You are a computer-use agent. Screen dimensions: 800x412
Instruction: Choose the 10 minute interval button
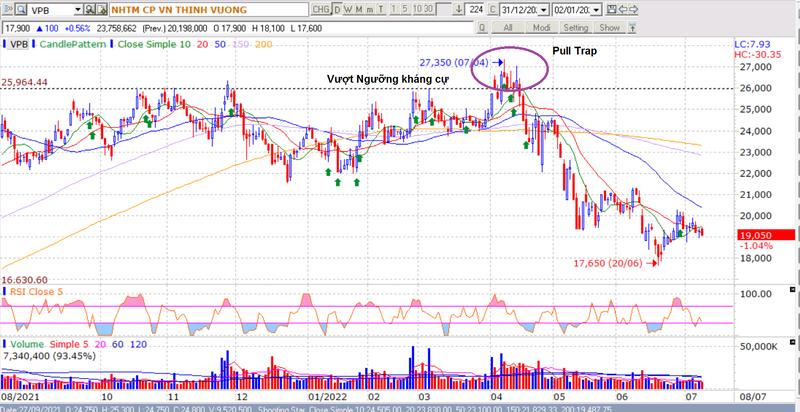pos(417,9)
